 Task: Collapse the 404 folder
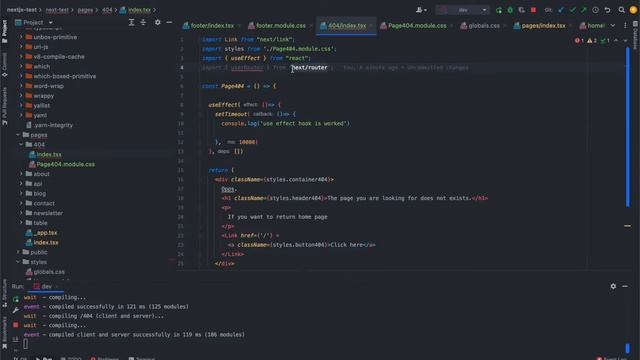coord(21,144)
